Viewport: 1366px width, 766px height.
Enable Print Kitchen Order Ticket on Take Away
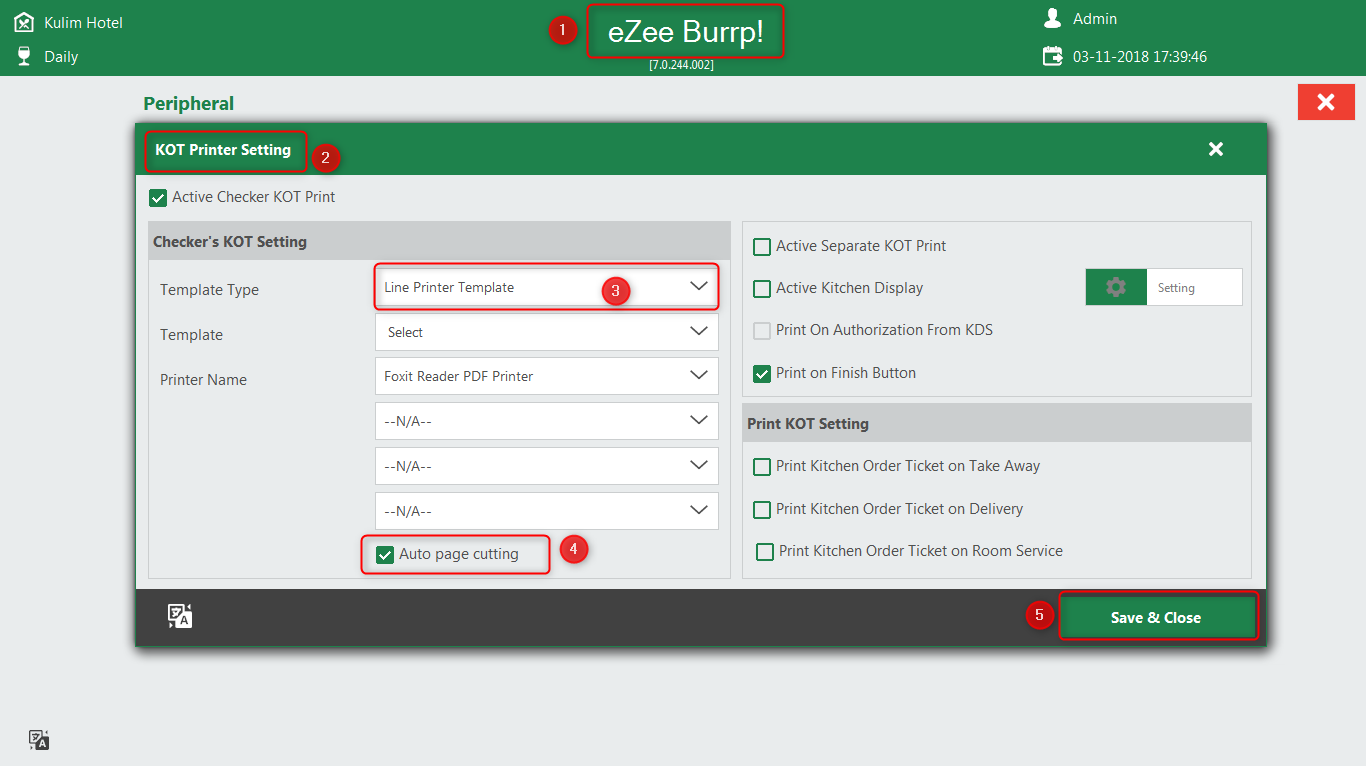pyautogui.click(x=762, y=466)
